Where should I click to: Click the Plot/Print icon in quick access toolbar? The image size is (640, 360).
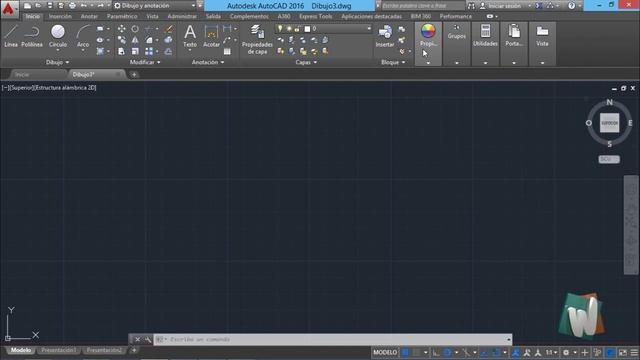click(73, 6)
